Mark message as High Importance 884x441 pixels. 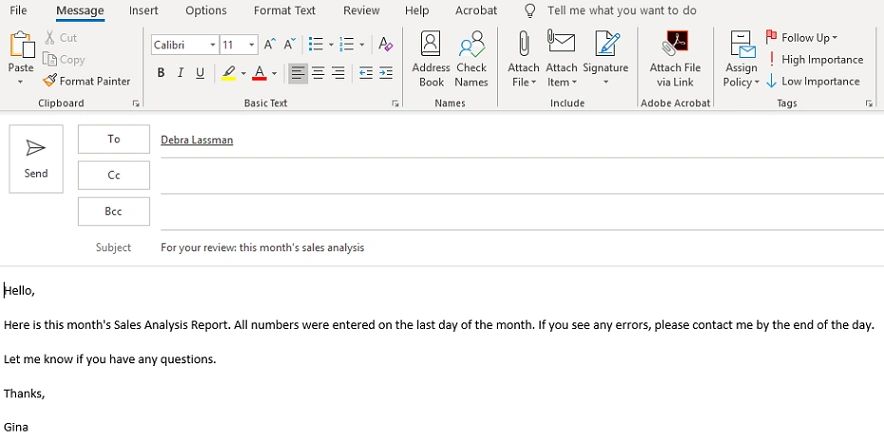(814, 60)
